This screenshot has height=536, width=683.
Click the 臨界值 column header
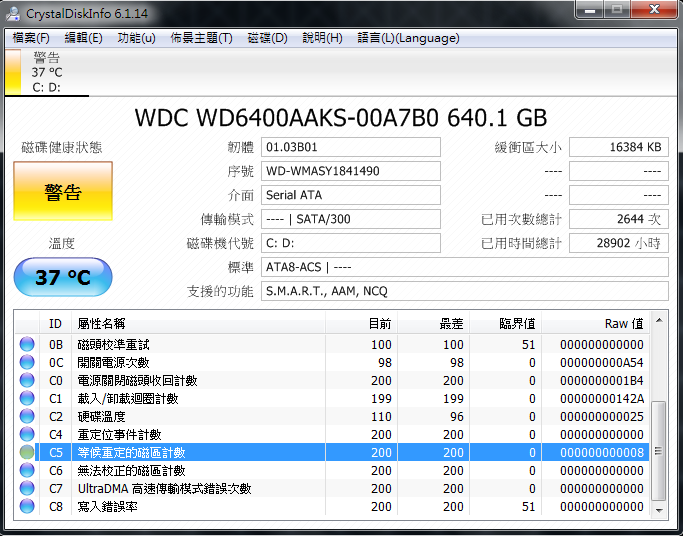point(505,324)
